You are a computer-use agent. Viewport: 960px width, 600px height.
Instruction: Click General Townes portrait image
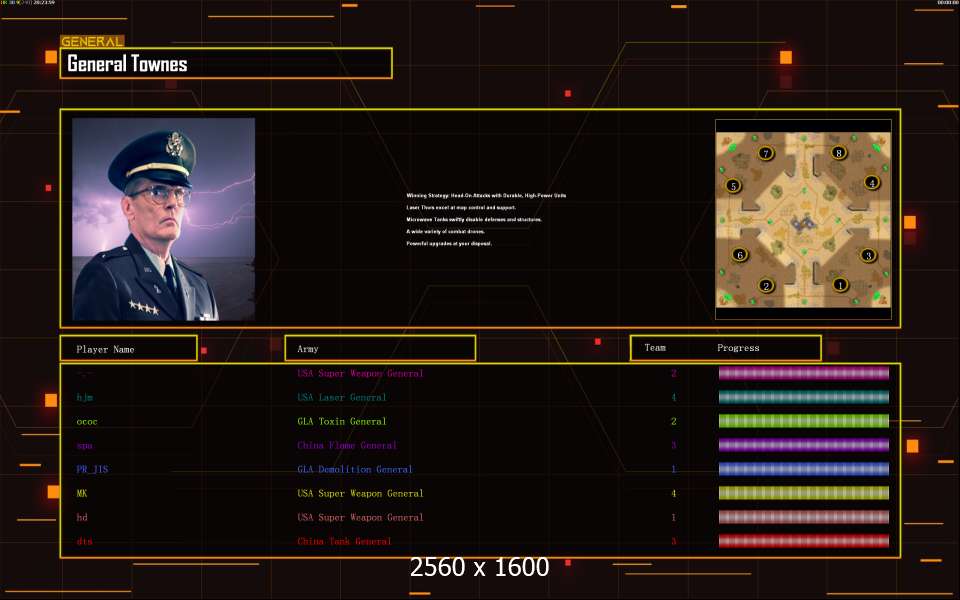163,219
